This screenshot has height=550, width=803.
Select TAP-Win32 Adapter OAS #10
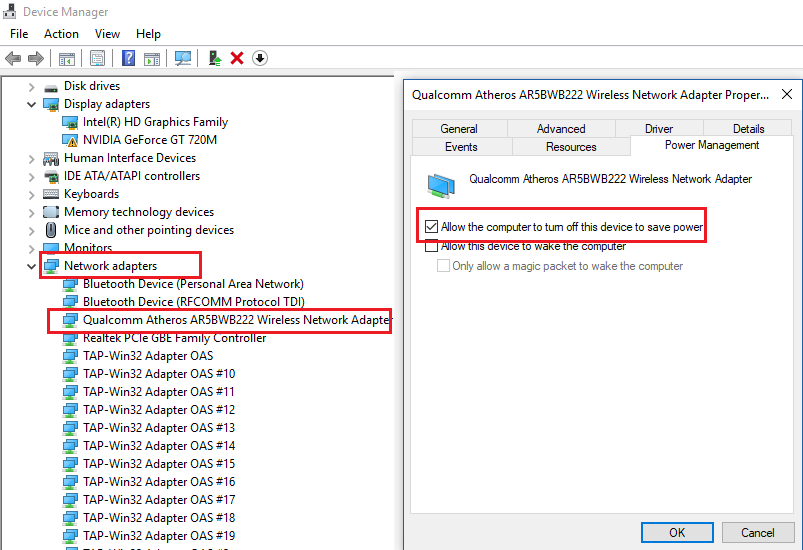pos(159,374)
